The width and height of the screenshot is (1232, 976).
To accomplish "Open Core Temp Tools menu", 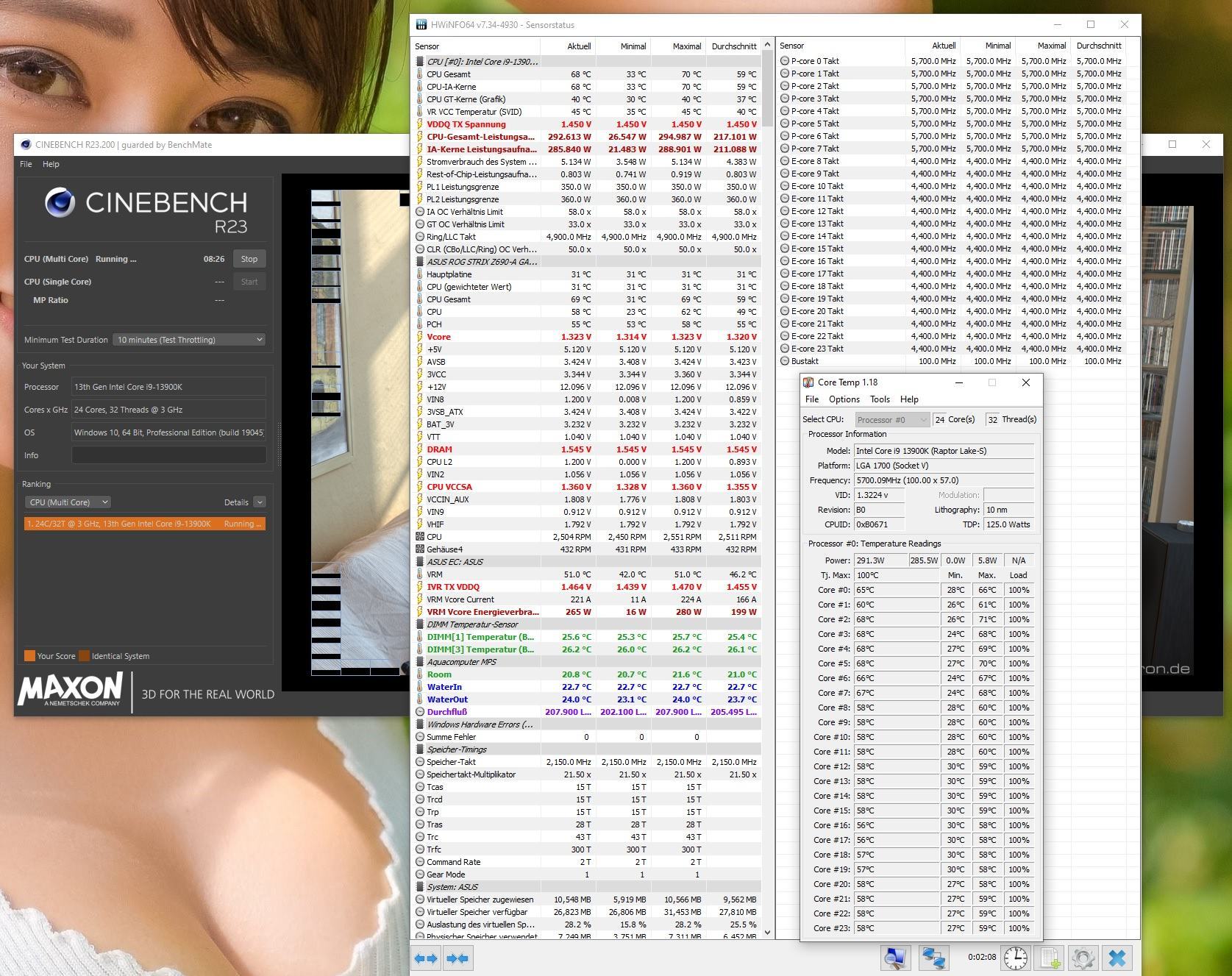I will (880, 399).
